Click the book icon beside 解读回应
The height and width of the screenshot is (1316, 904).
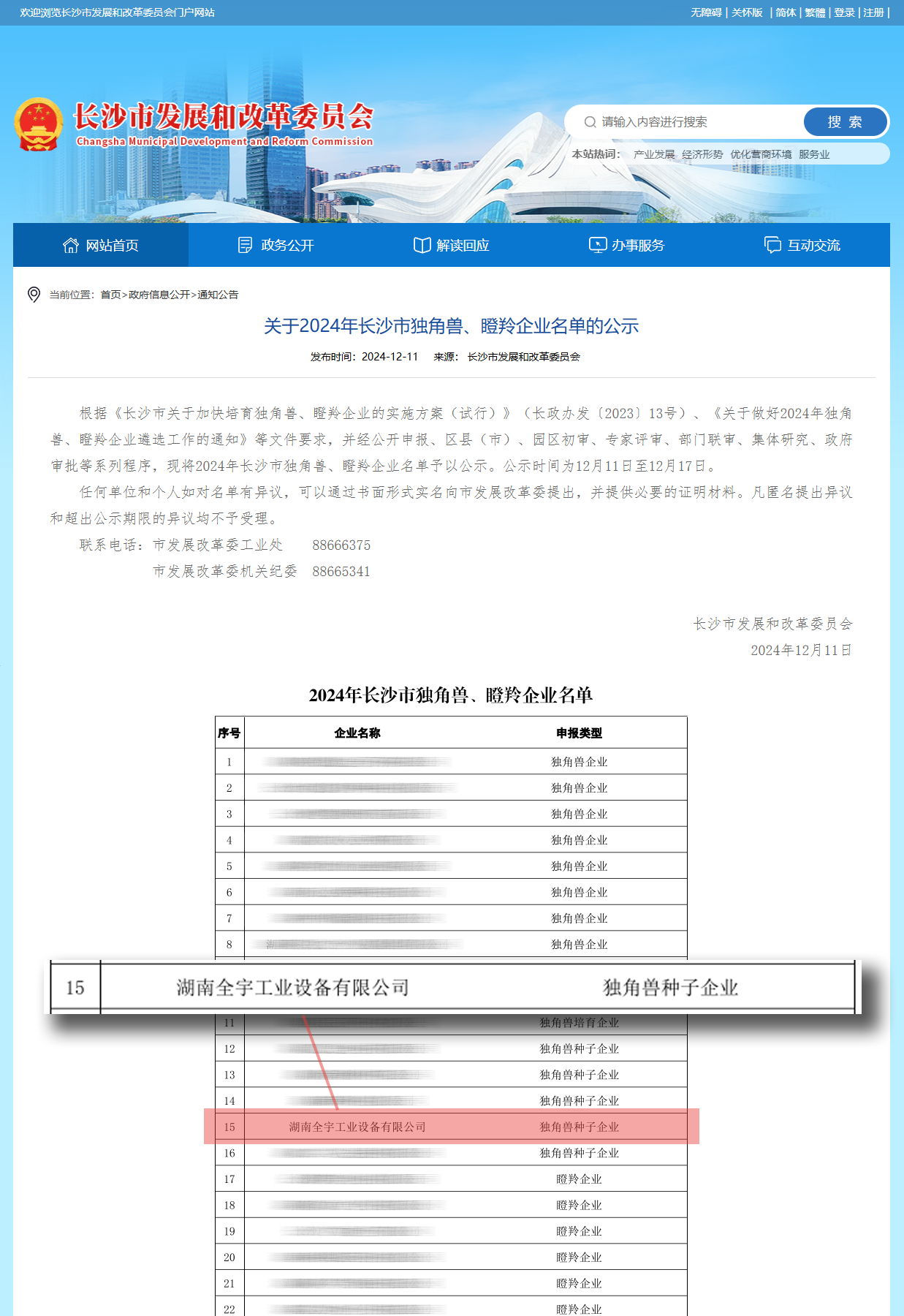422,246
